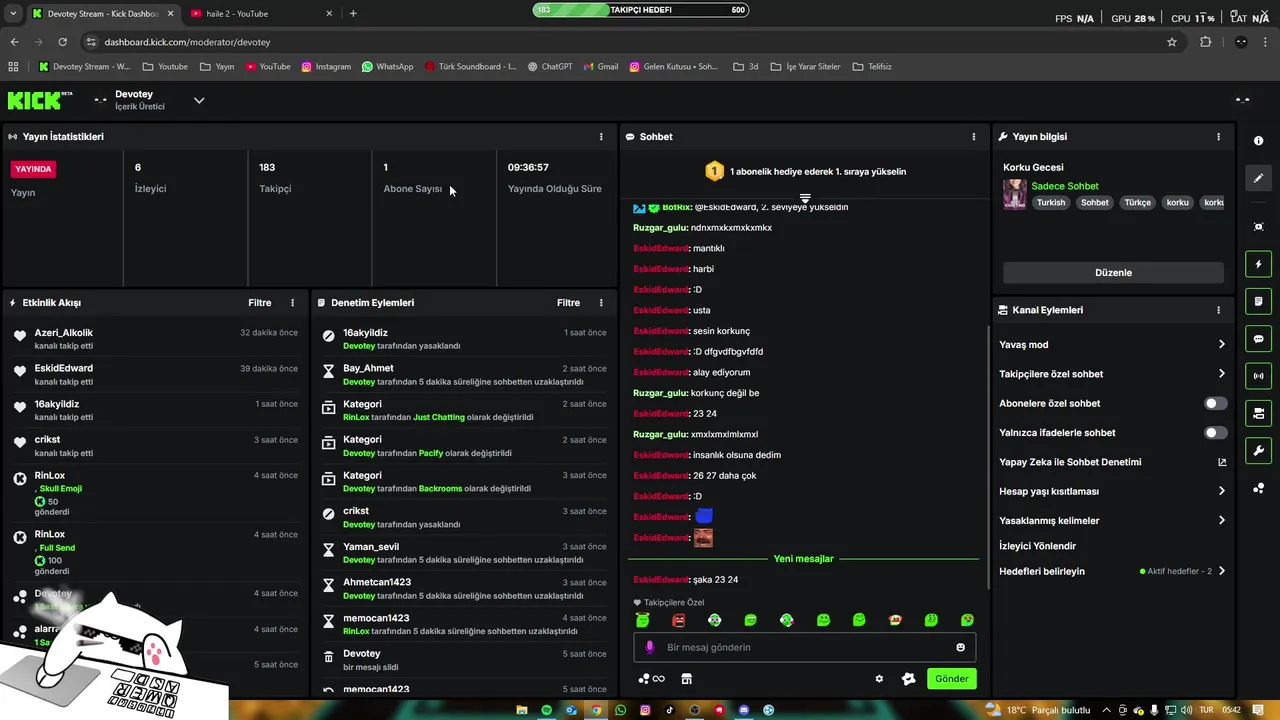Open the Devotey account dropdown chevron
This screenshot has height=720, width=1280.
coord(199,100)
